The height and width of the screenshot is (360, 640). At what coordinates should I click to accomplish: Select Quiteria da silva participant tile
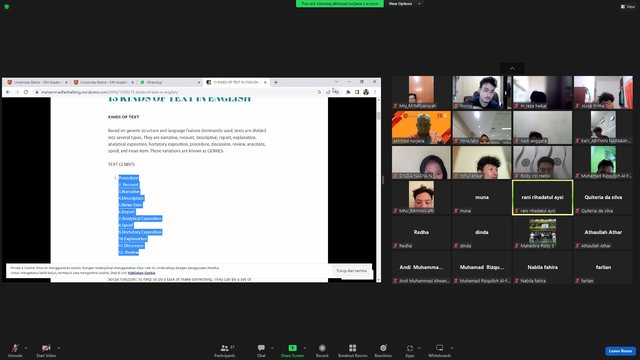pos(603,198)
